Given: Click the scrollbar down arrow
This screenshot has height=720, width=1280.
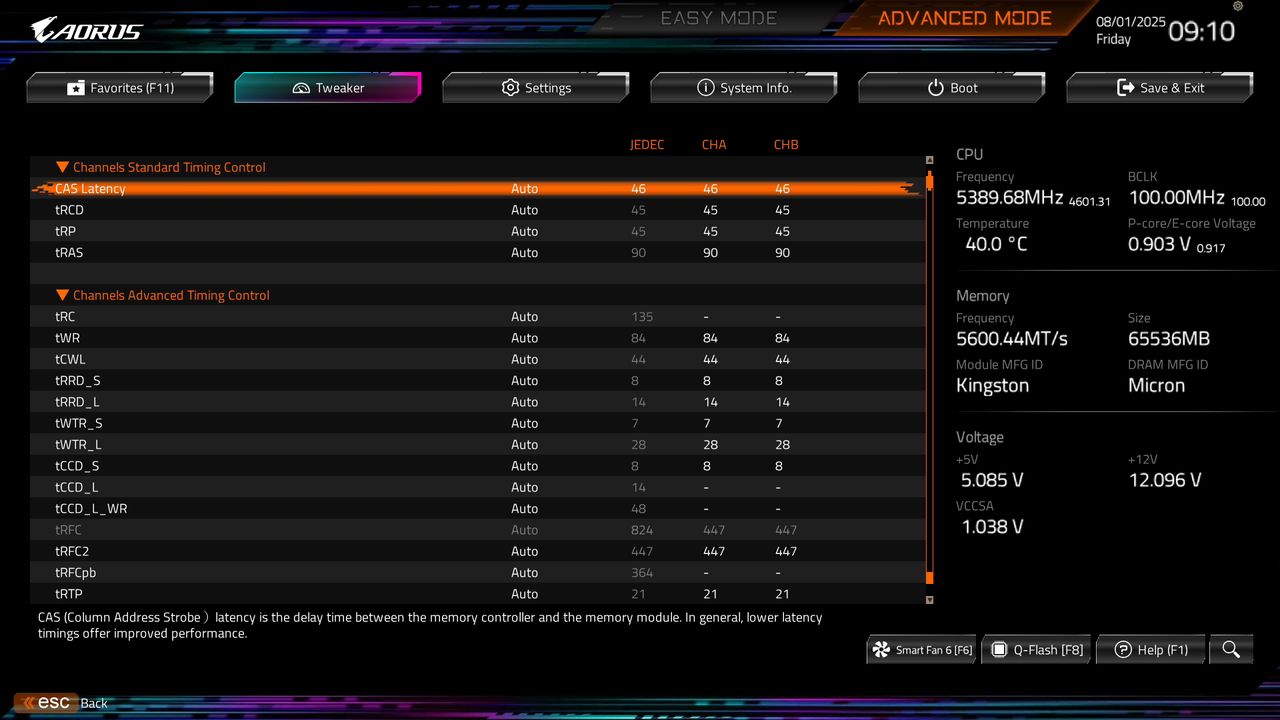Looking at the screenshot, I should click(x=929, y=600).
